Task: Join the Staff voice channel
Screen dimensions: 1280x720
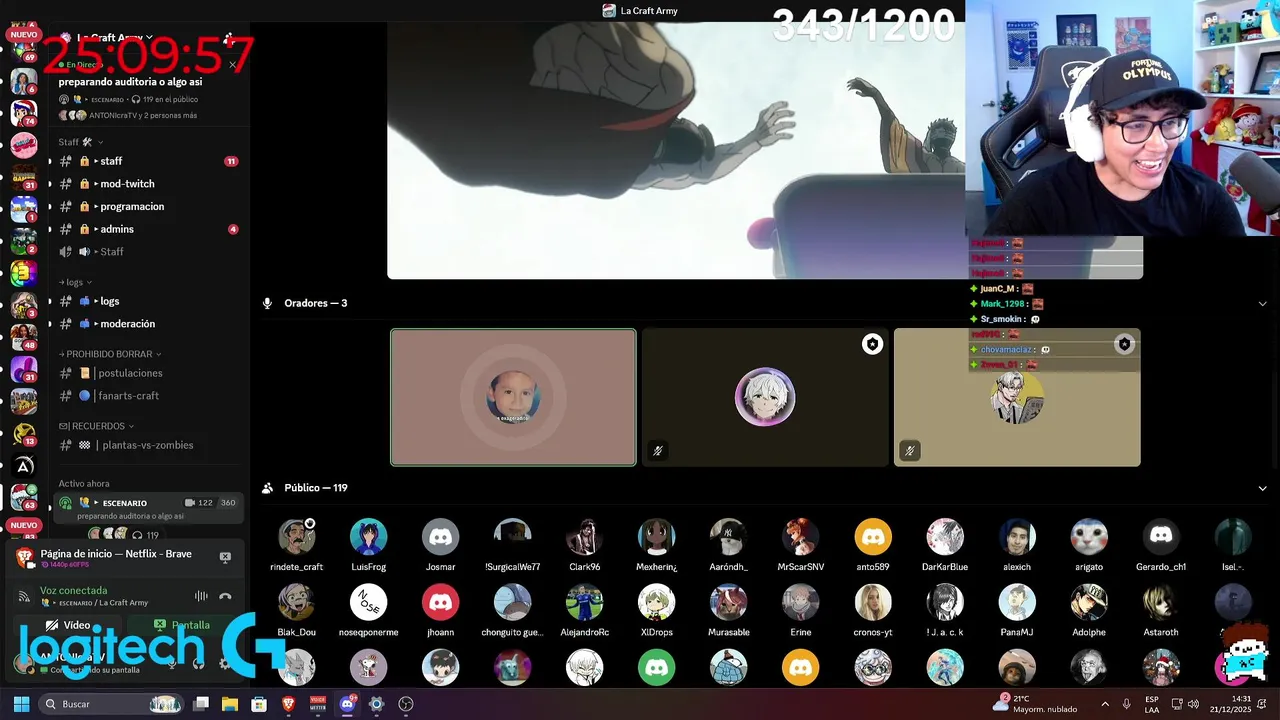Action: coord(147,251)
